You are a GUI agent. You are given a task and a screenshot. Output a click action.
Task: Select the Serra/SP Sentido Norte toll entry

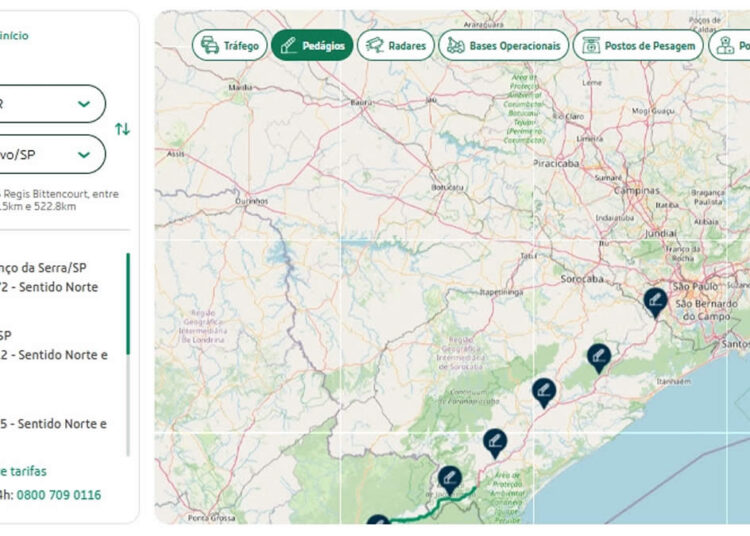(50, 277)
